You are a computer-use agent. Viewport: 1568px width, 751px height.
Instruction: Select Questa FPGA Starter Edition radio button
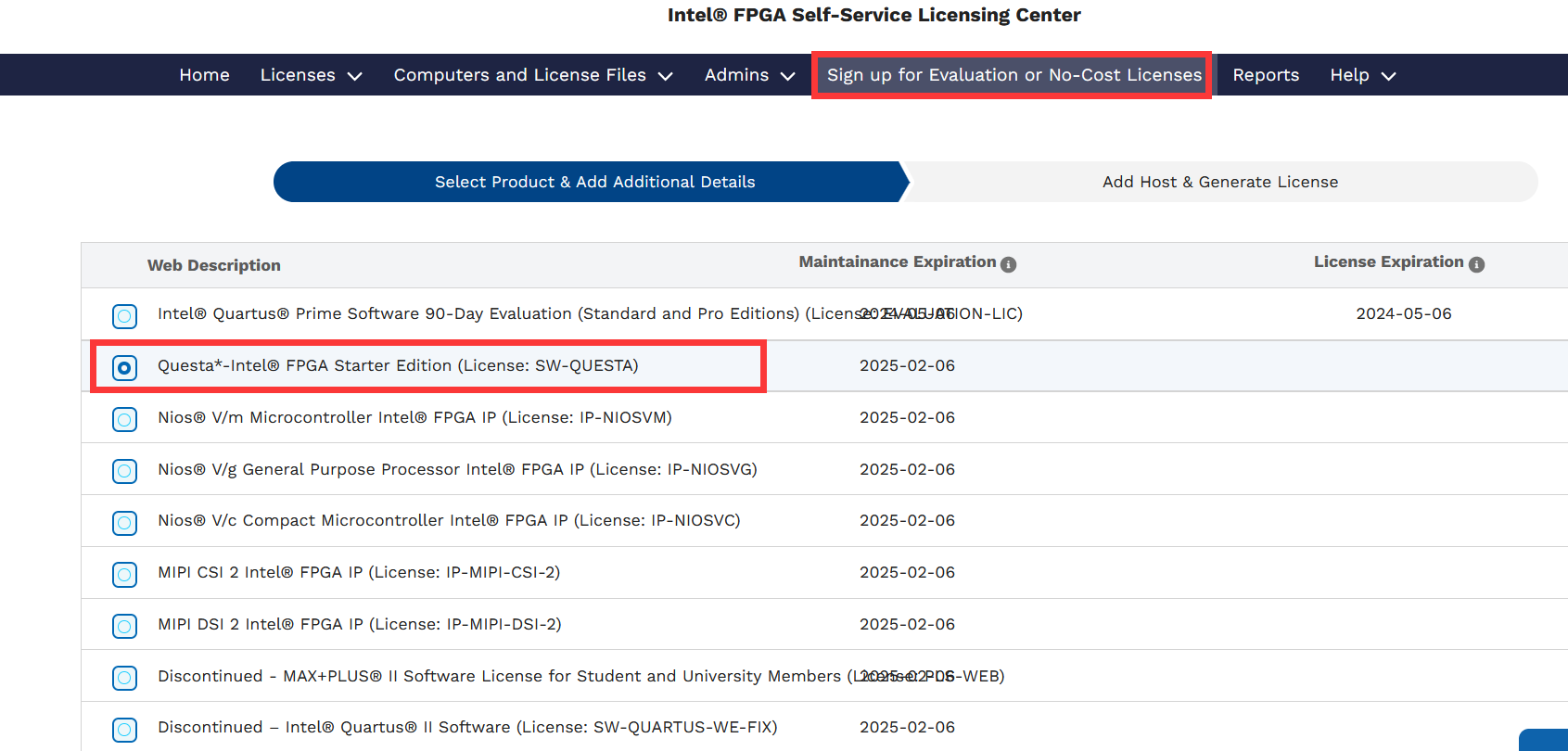[x=124, y=368]
